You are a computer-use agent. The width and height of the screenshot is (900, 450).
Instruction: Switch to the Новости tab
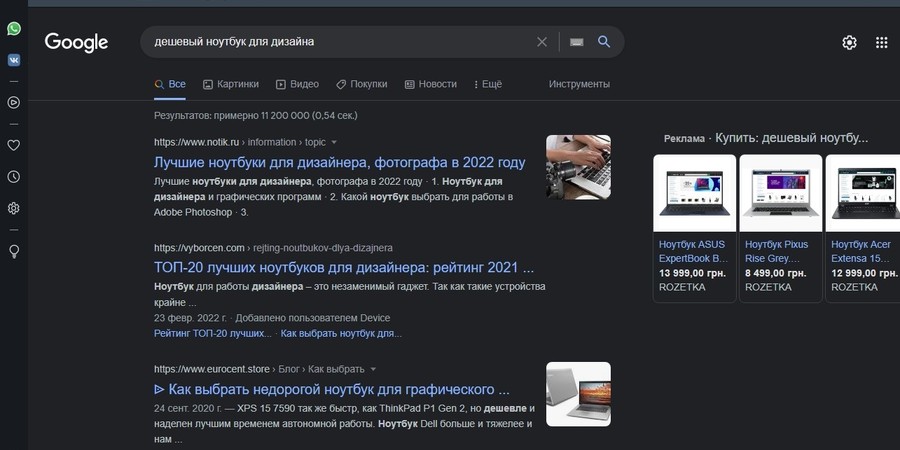pos(430,84)
